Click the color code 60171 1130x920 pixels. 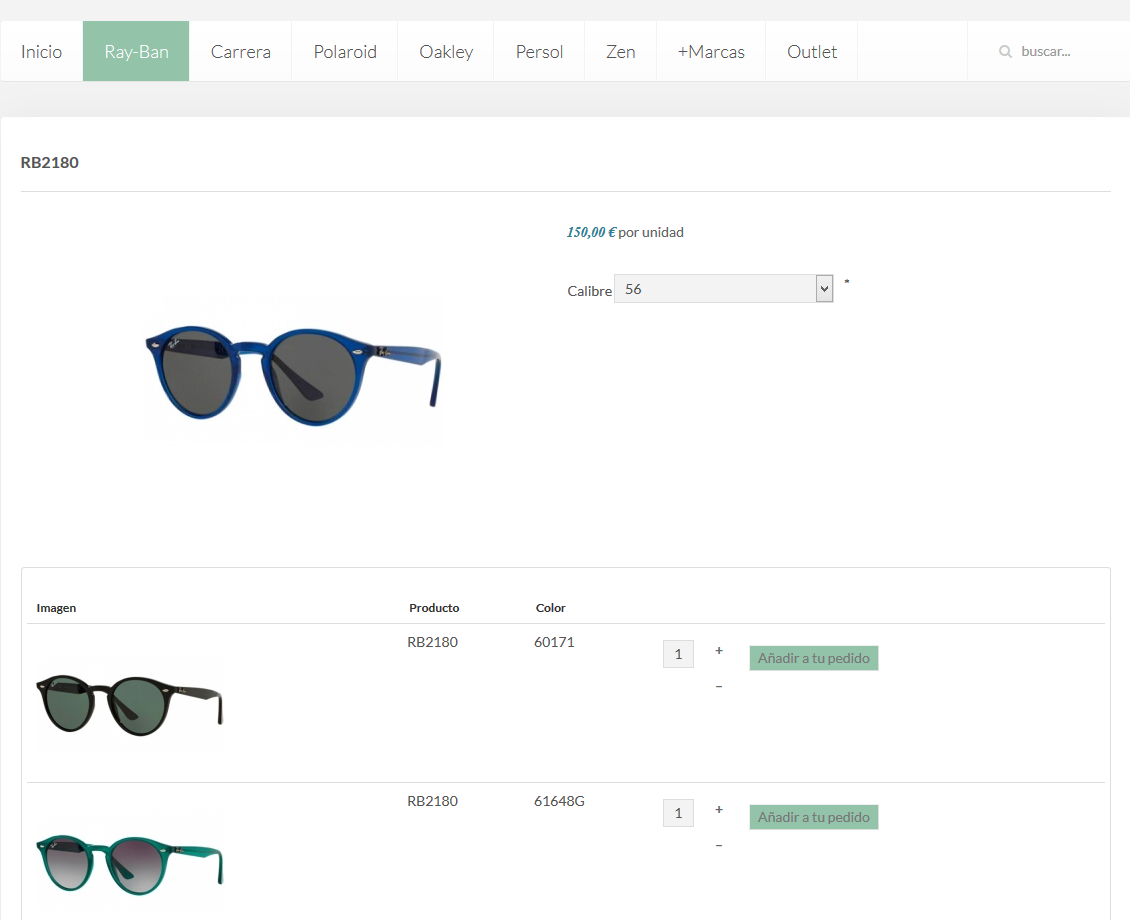(554, 642)
